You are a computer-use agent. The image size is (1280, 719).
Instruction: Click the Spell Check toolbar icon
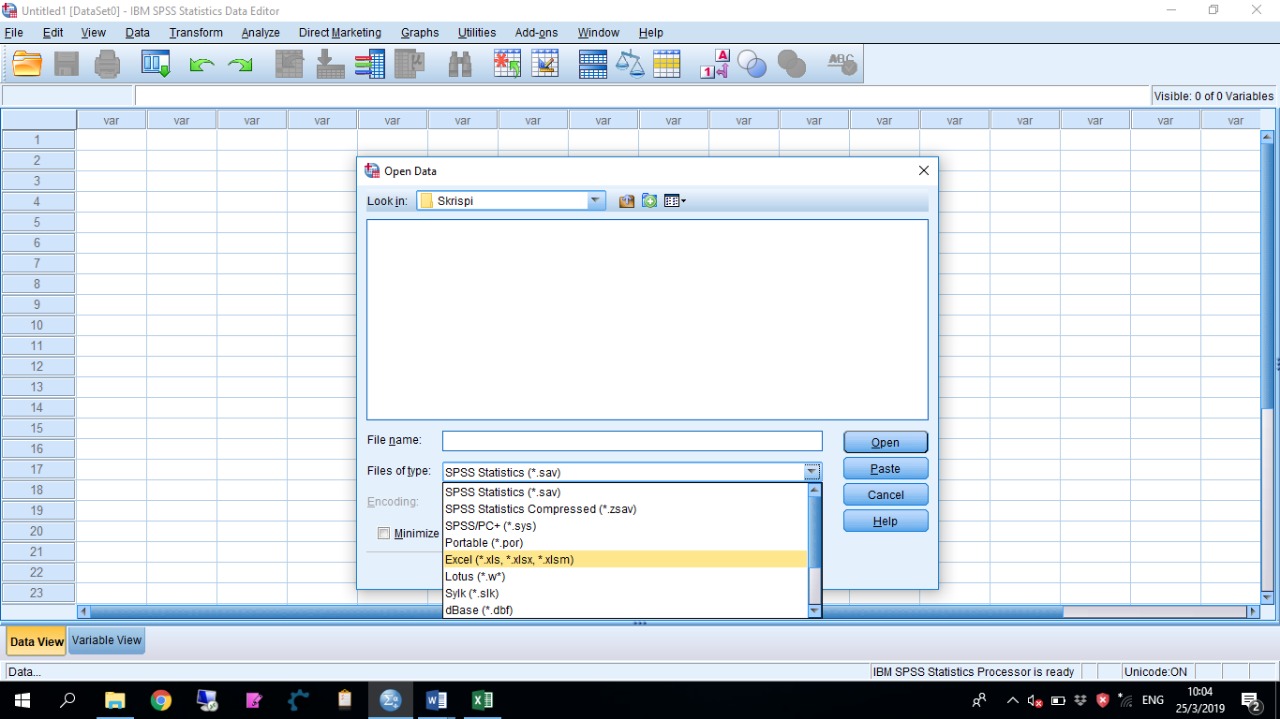click(841, 63)
